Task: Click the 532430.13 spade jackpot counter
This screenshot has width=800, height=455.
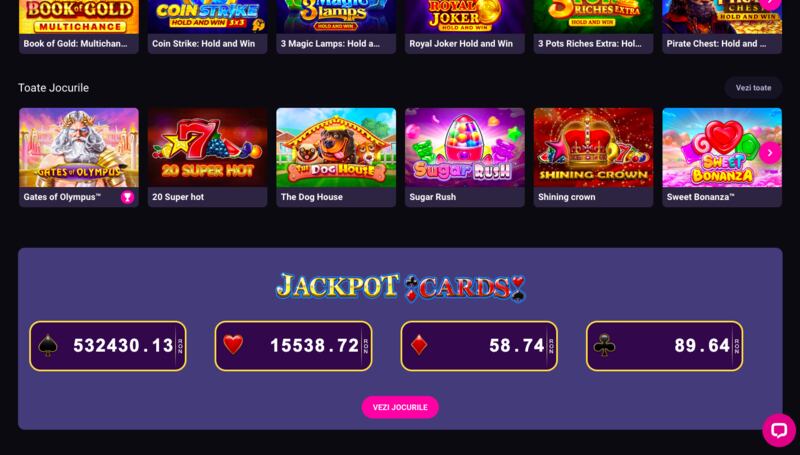Action: [x=108, y=346]
